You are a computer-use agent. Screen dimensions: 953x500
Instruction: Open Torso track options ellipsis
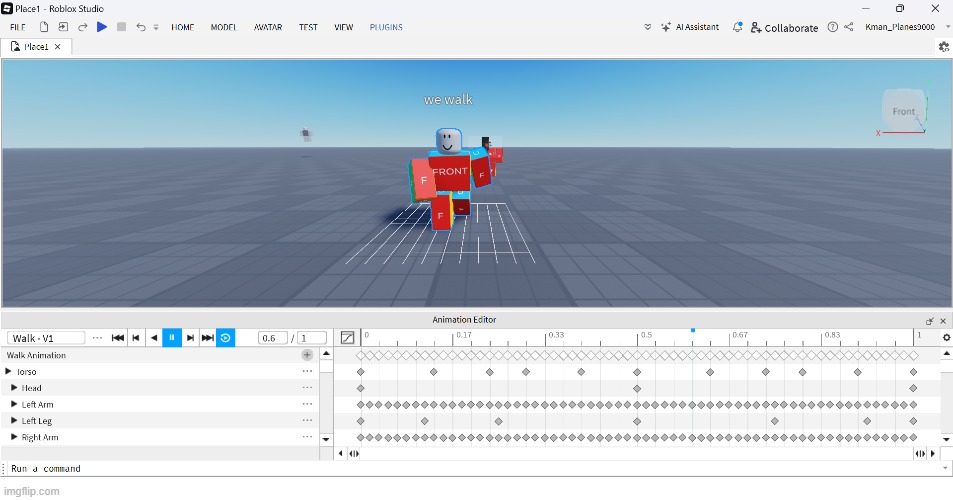pos(308,371)
